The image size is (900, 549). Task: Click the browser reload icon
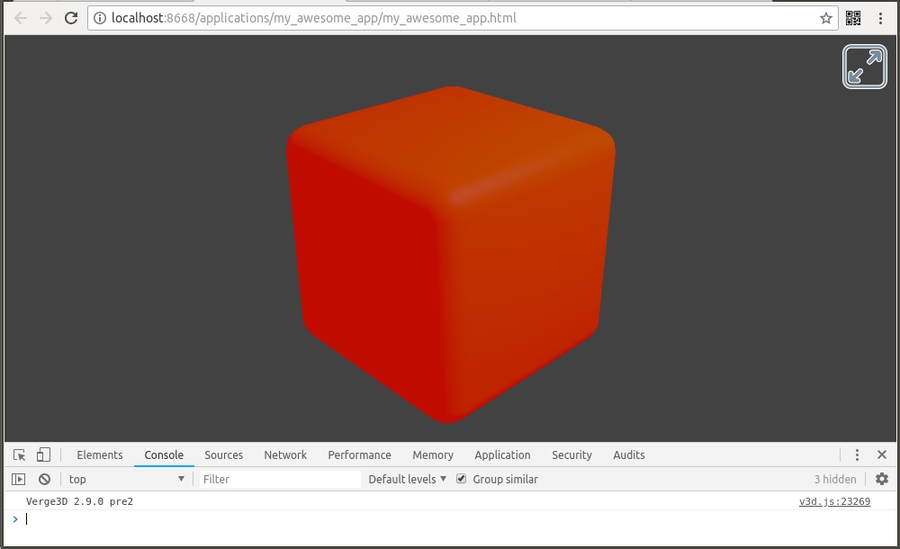[x=71, y=18]
